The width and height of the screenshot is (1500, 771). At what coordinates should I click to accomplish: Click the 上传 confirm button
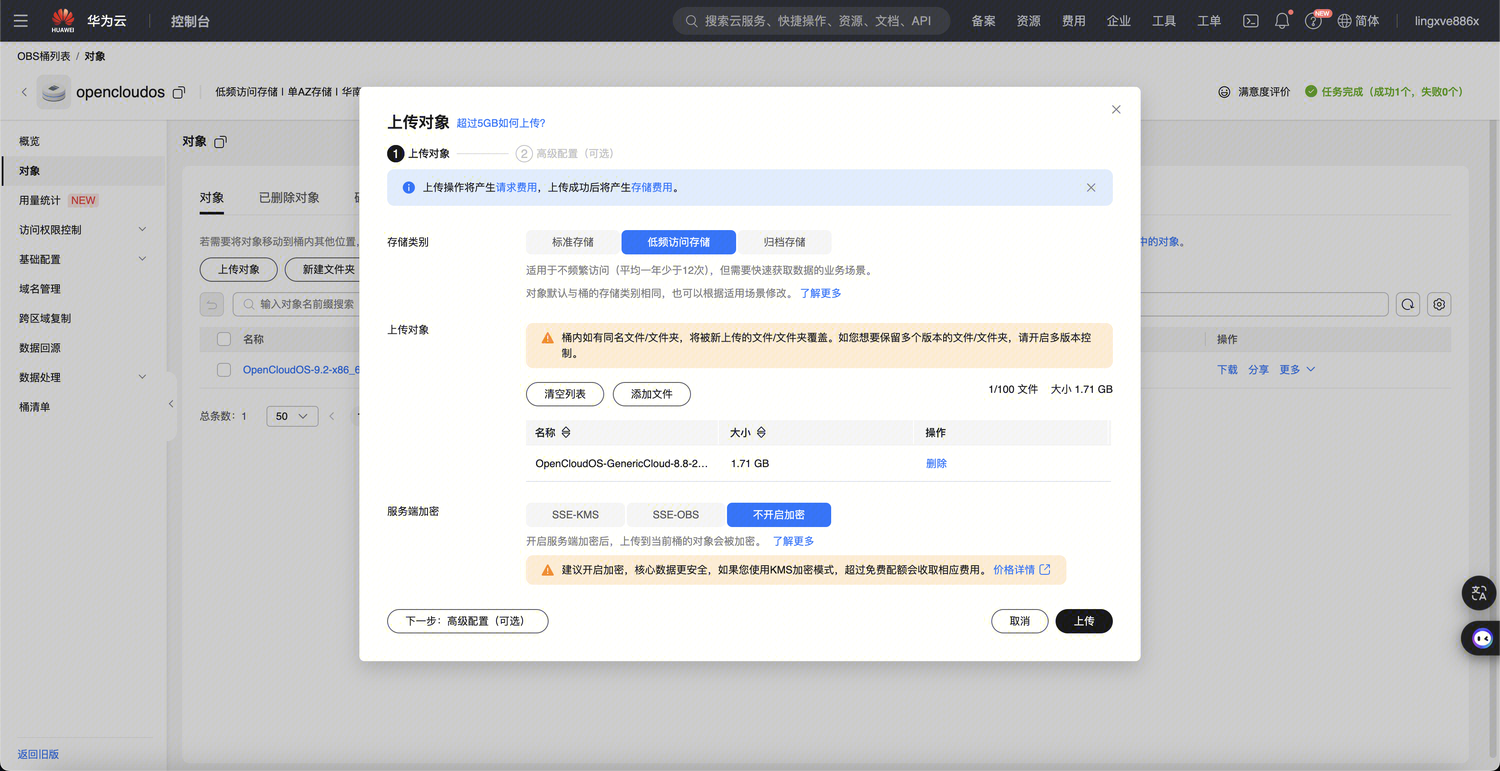coord(1084,621)
